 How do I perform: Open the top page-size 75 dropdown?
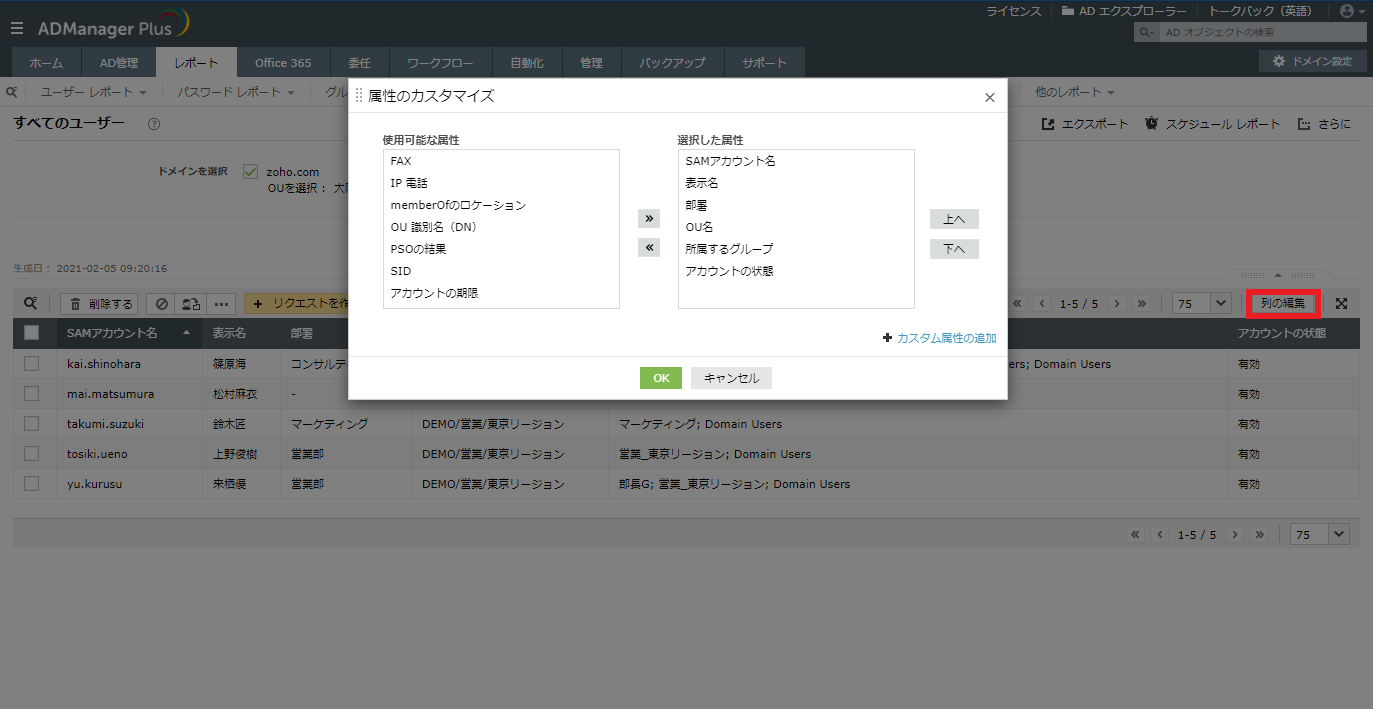pos(1203,303)
